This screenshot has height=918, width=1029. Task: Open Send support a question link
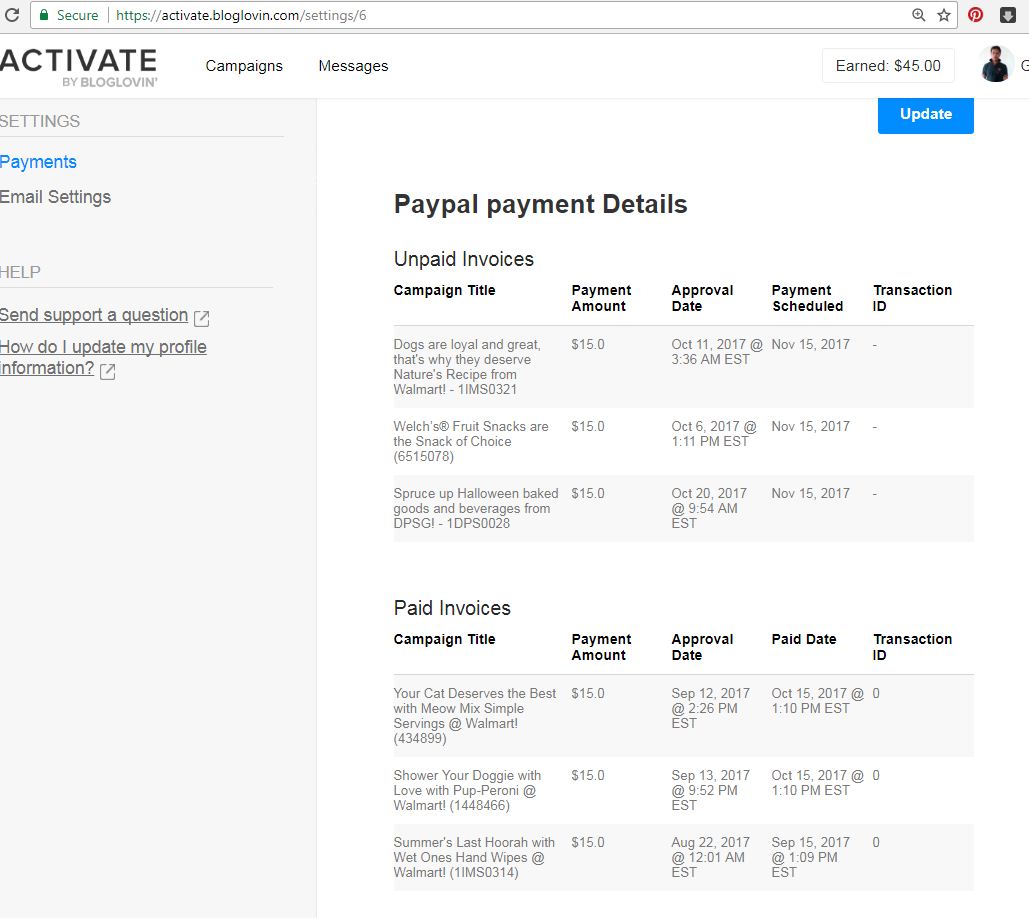click(x=94, y=315)
